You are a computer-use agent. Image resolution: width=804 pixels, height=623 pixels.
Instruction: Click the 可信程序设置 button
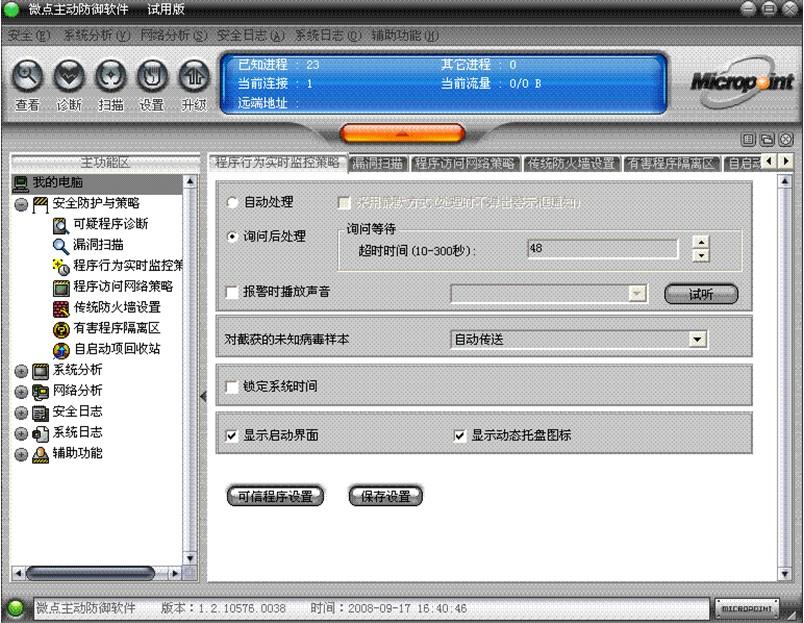(x=275, y=496)
